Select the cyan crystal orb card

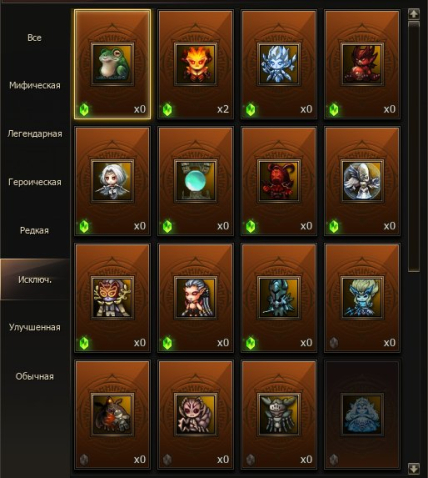[x=196, y=181]
